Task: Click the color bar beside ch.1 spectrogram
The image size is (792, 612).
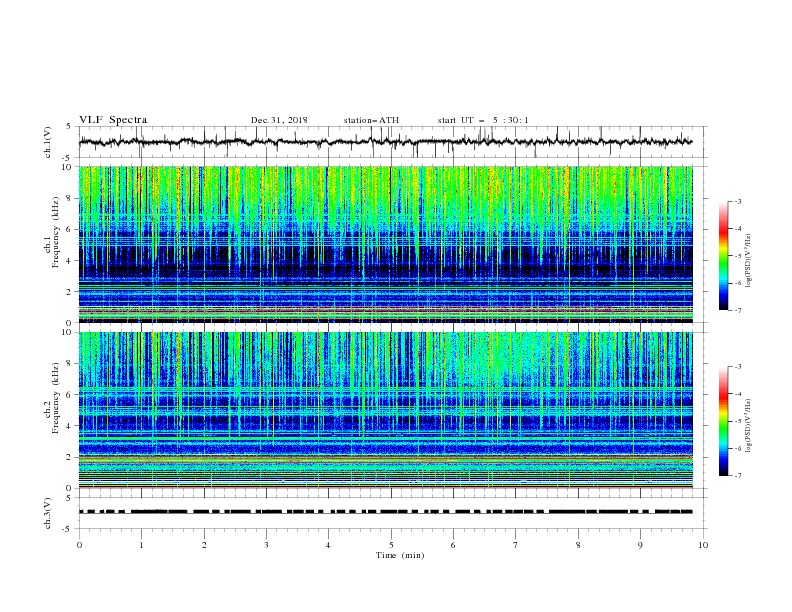Action: tap(723, 256)
